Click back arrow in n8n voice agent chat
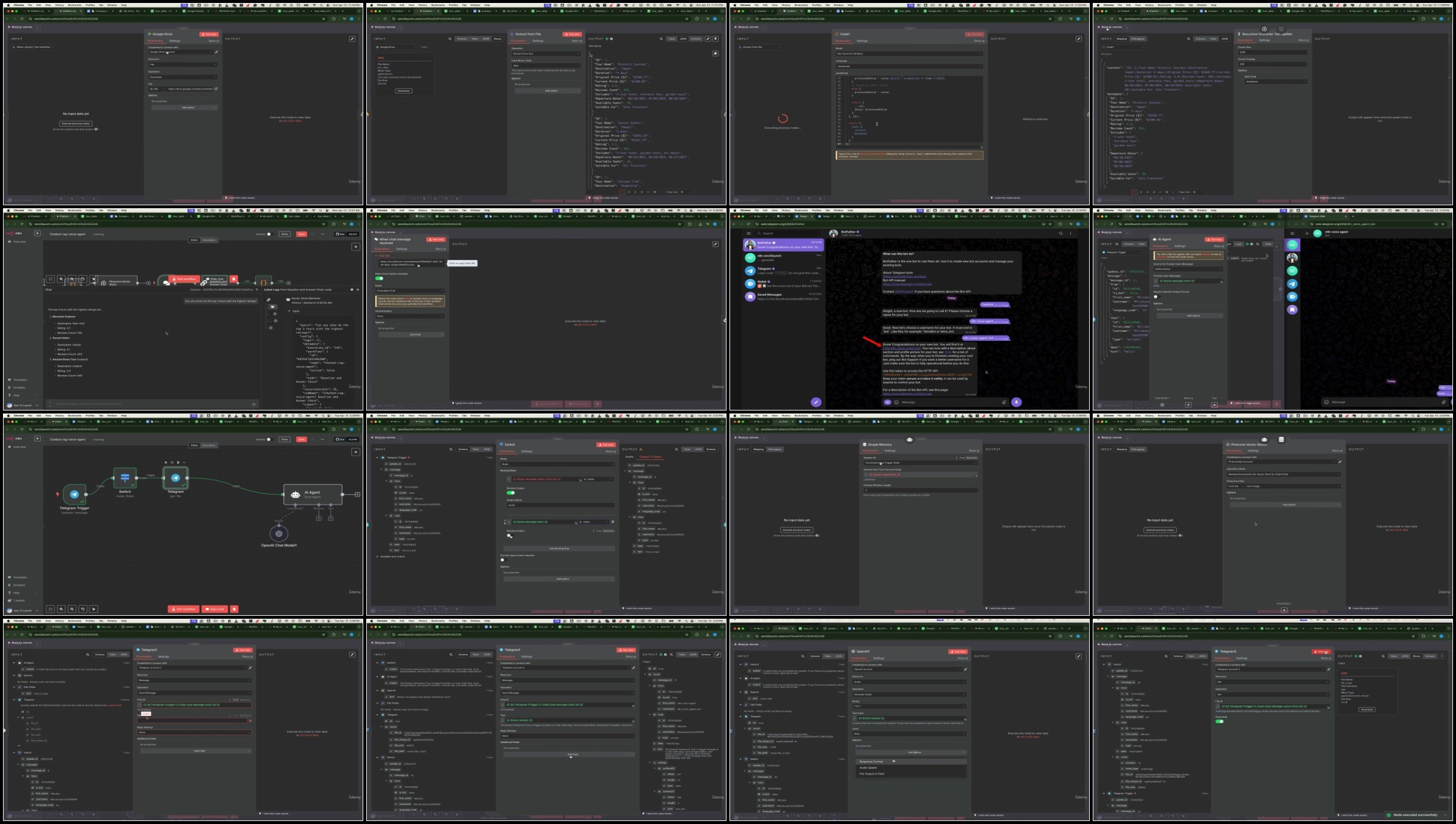This screenshot has height=824, width=1456. 1307,233
